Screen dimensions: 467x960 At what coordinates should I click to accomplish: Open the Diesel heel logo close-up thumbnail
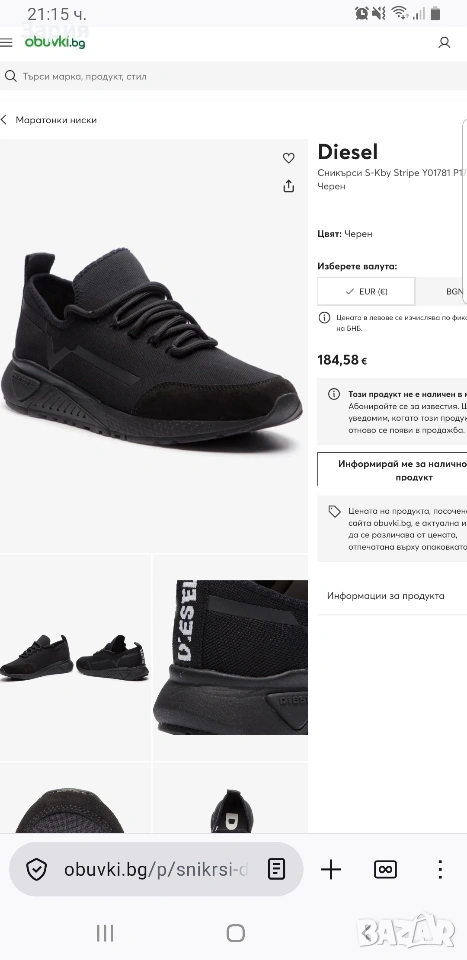coord(230,657)
